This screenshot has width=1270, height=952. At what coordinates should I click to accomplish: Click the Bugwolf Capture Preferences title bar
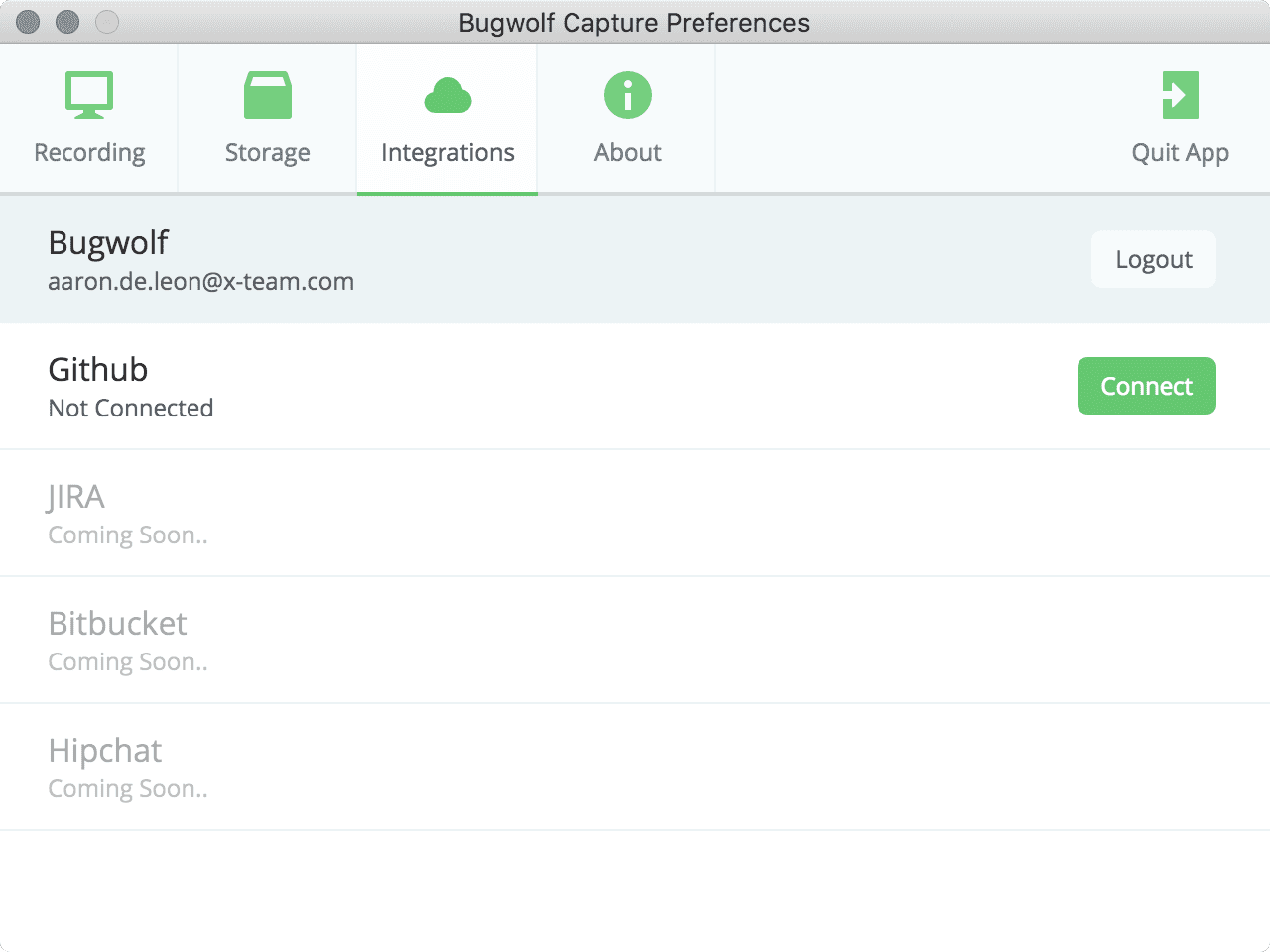pos(635,22)
